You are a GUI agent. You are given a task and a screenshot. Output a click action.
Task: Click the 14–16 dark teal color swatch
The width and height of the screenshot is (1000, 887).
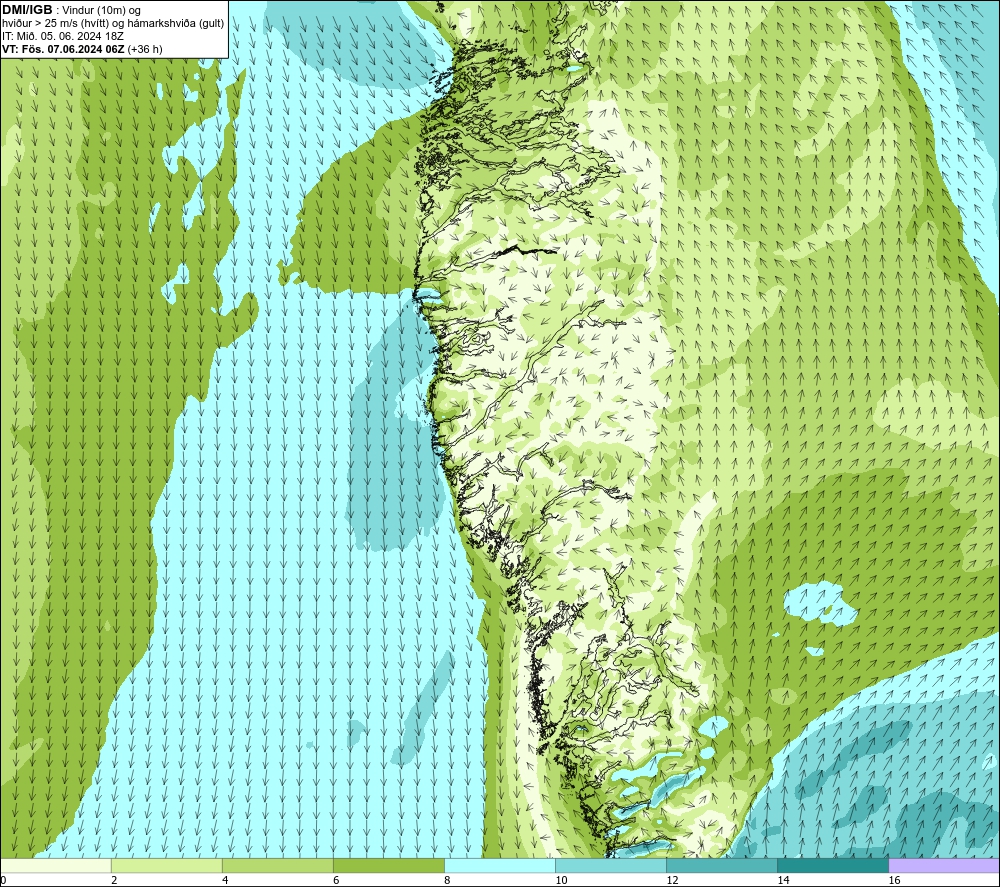[x=832, y=865]
